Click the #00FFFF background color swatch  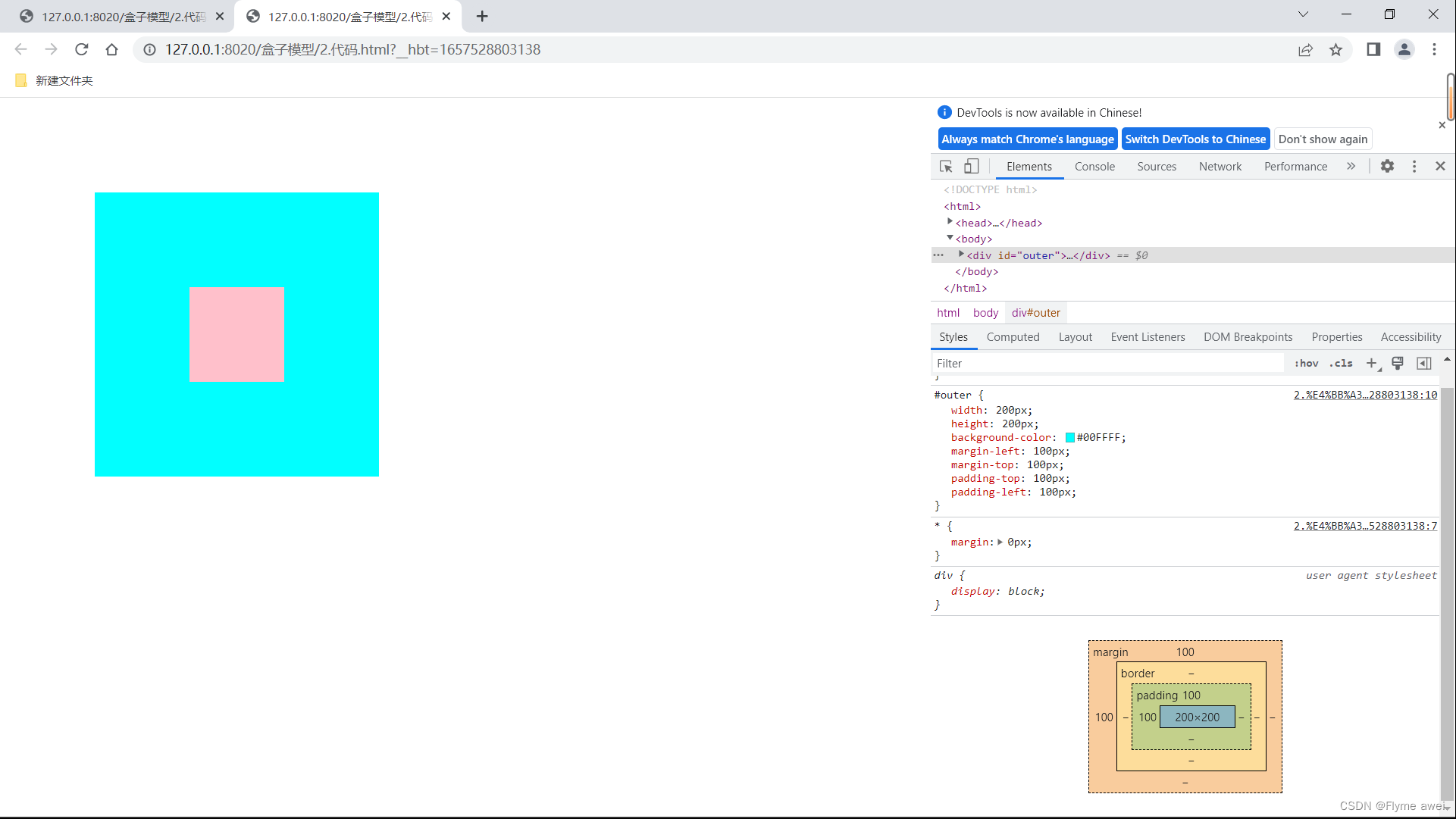(1070, 438)
